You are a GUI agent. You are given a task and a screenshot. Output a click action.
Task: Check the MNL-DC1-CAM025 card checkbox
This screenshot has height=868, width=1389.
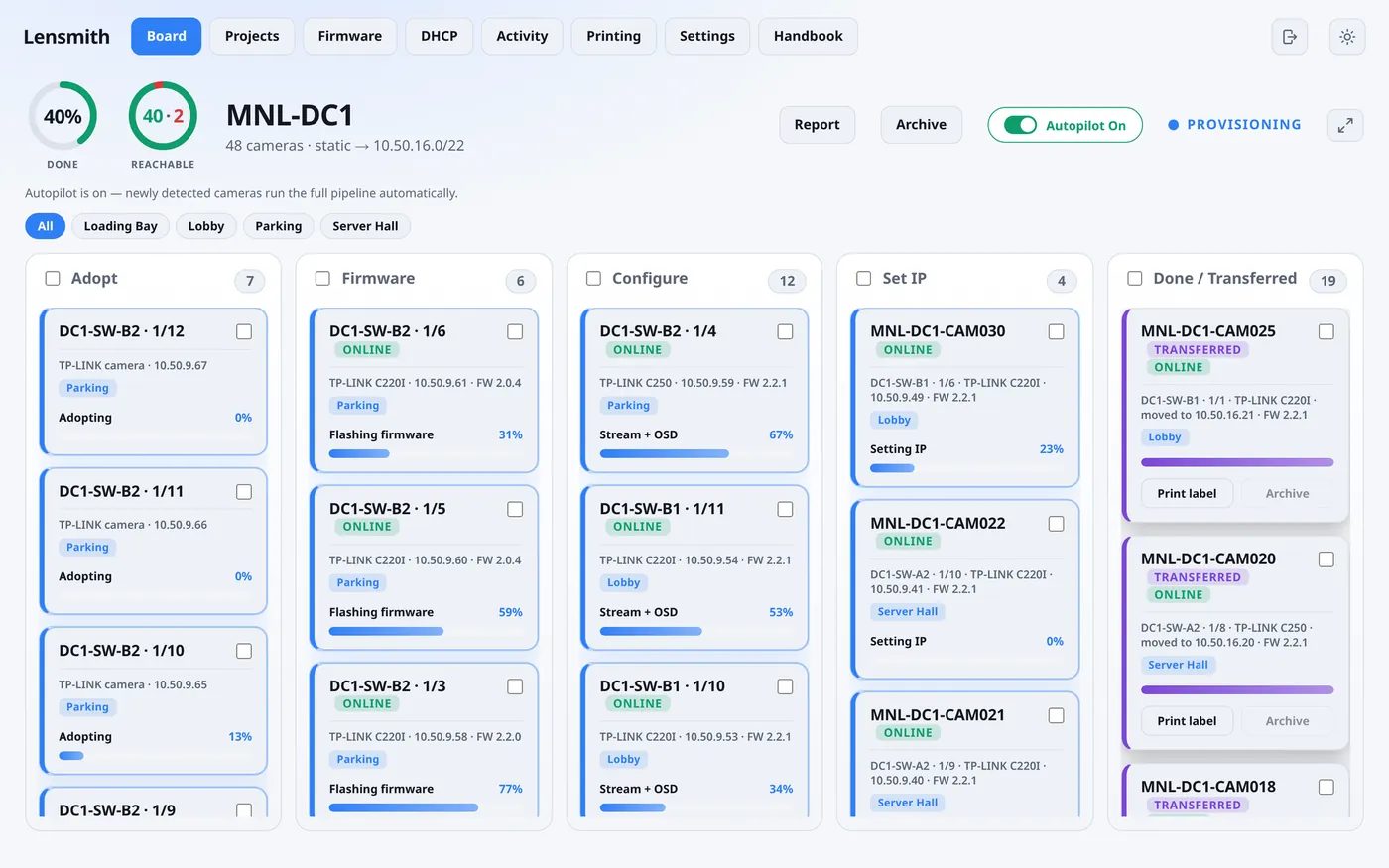click(1326, 332)
